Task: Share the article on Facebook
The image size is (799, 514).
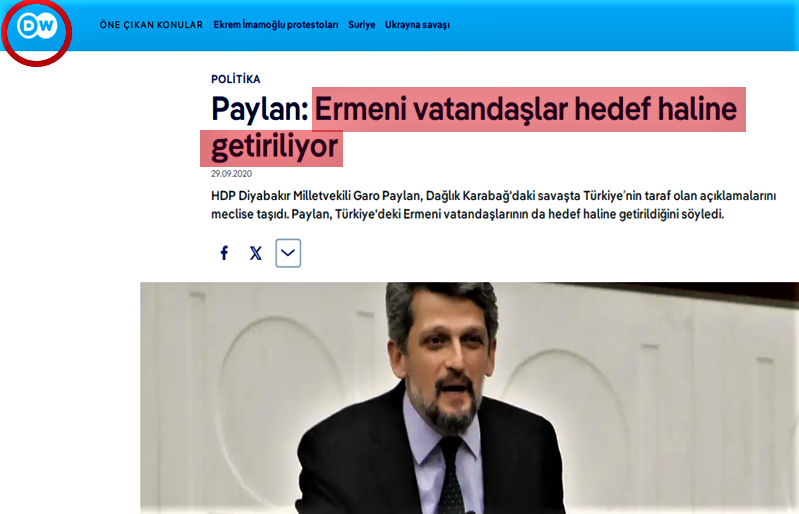Action: 224,253
